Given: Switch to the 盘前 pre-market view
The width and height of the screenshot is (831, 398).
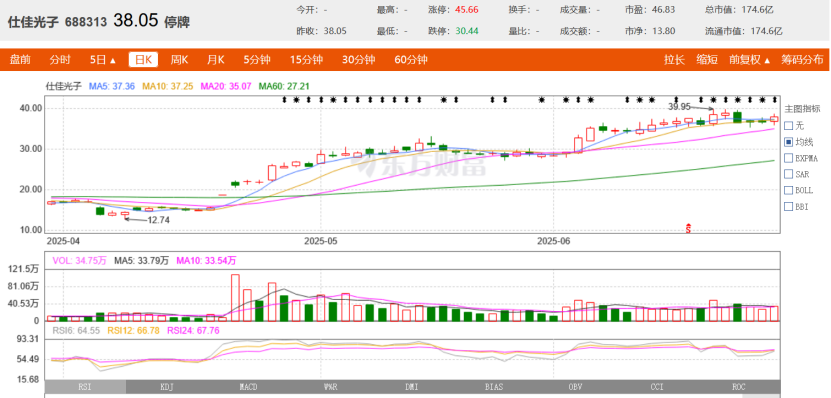Looking at the screenshot, I should [20, 60].
